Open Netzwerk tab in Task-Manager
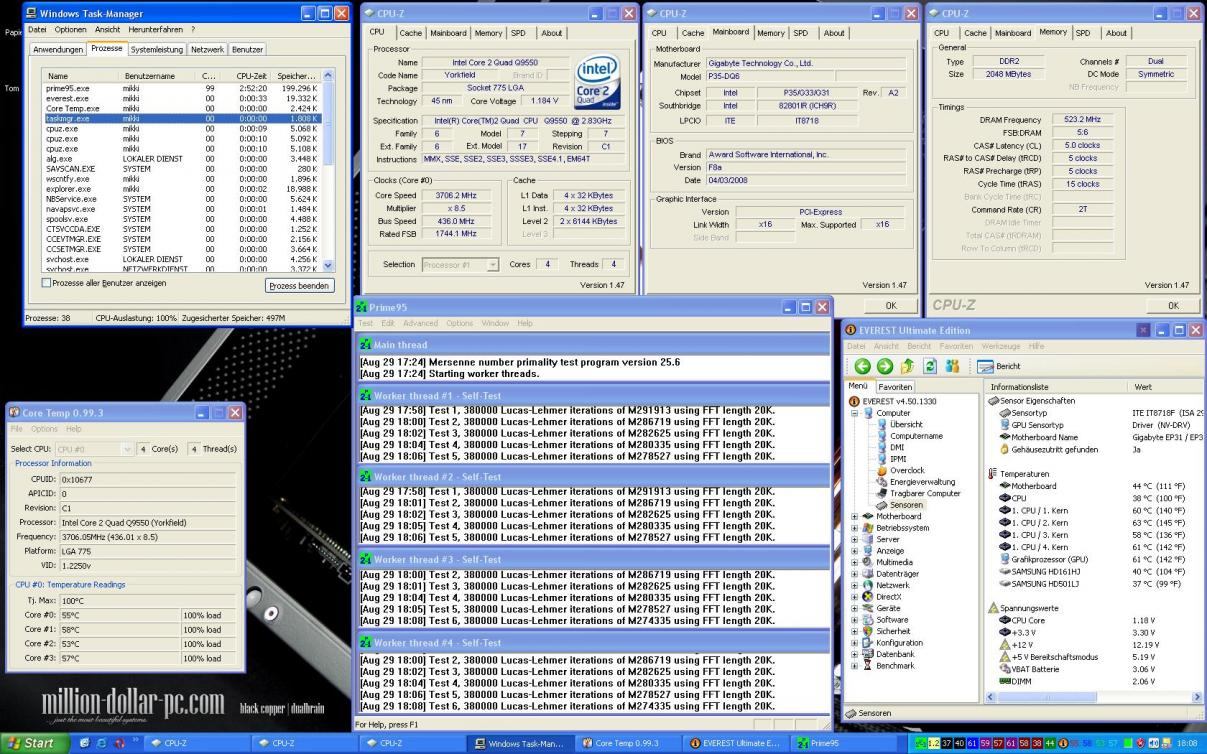This screenshot has height=754, width=1207. pyautogui.click(x=207, y=49)
